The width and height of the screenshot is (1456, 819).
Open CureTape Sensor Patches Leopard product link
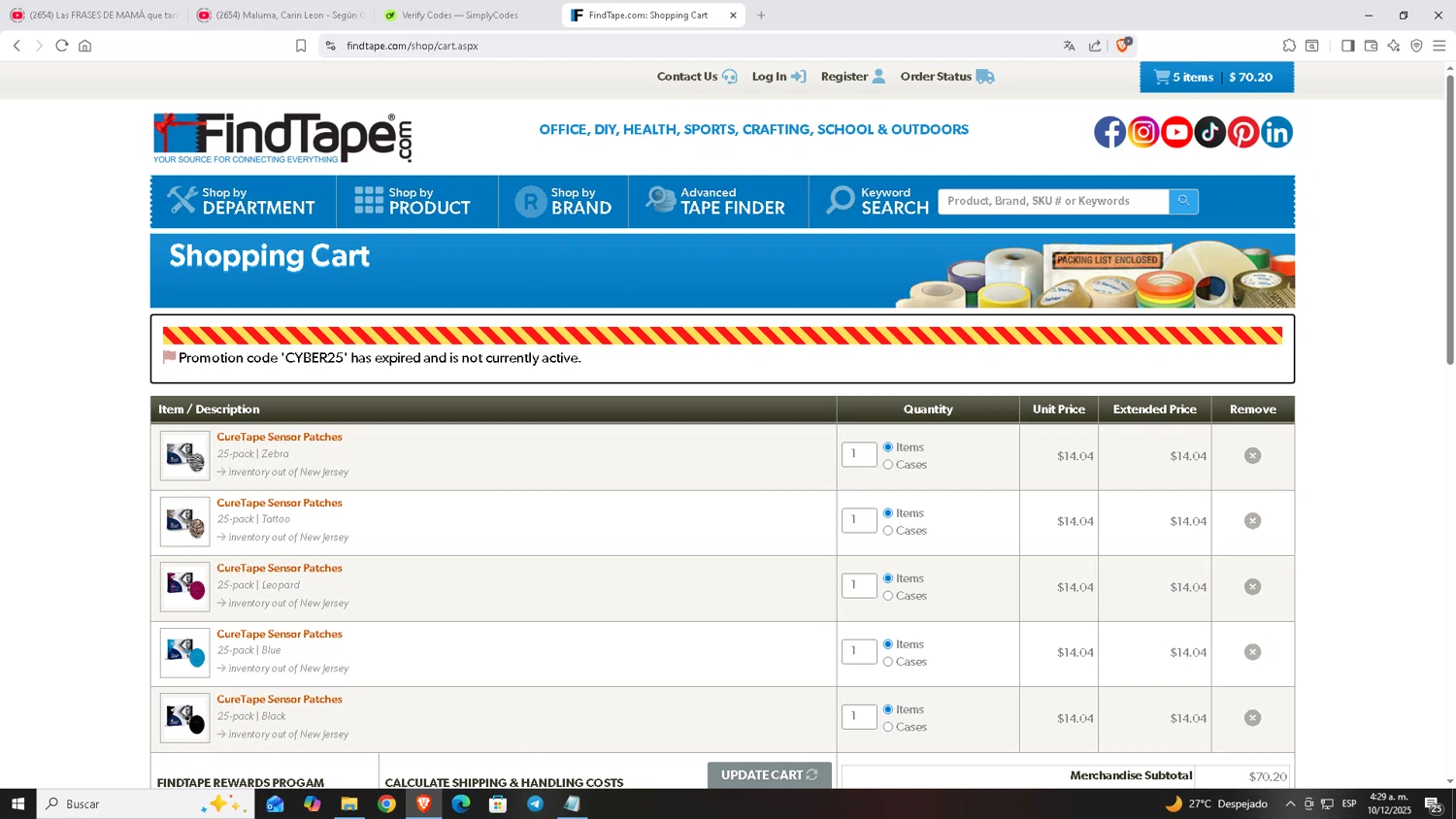tap(280, 568)
